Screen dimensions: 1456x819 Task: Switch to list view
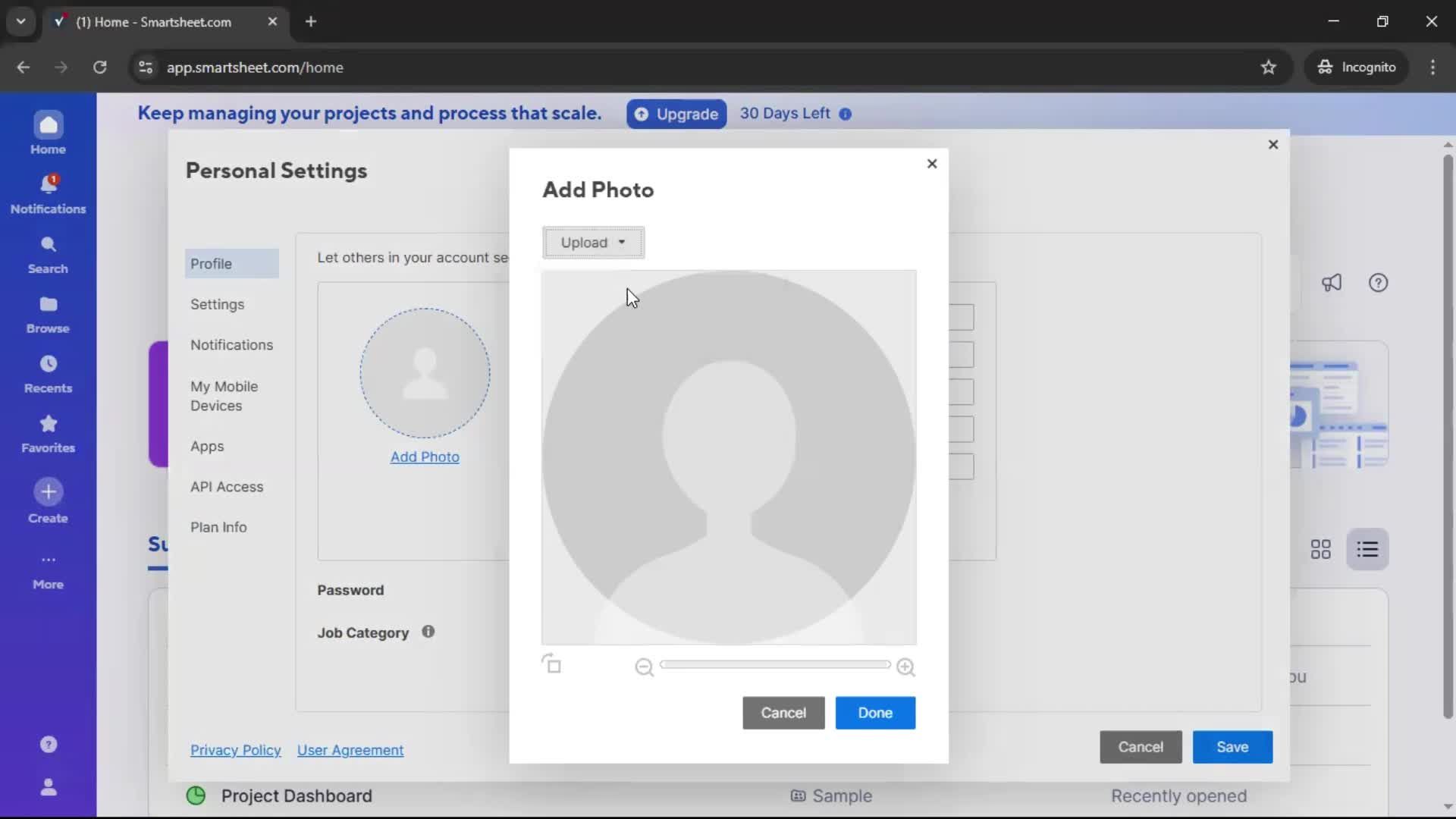[x=1368, y=548]
